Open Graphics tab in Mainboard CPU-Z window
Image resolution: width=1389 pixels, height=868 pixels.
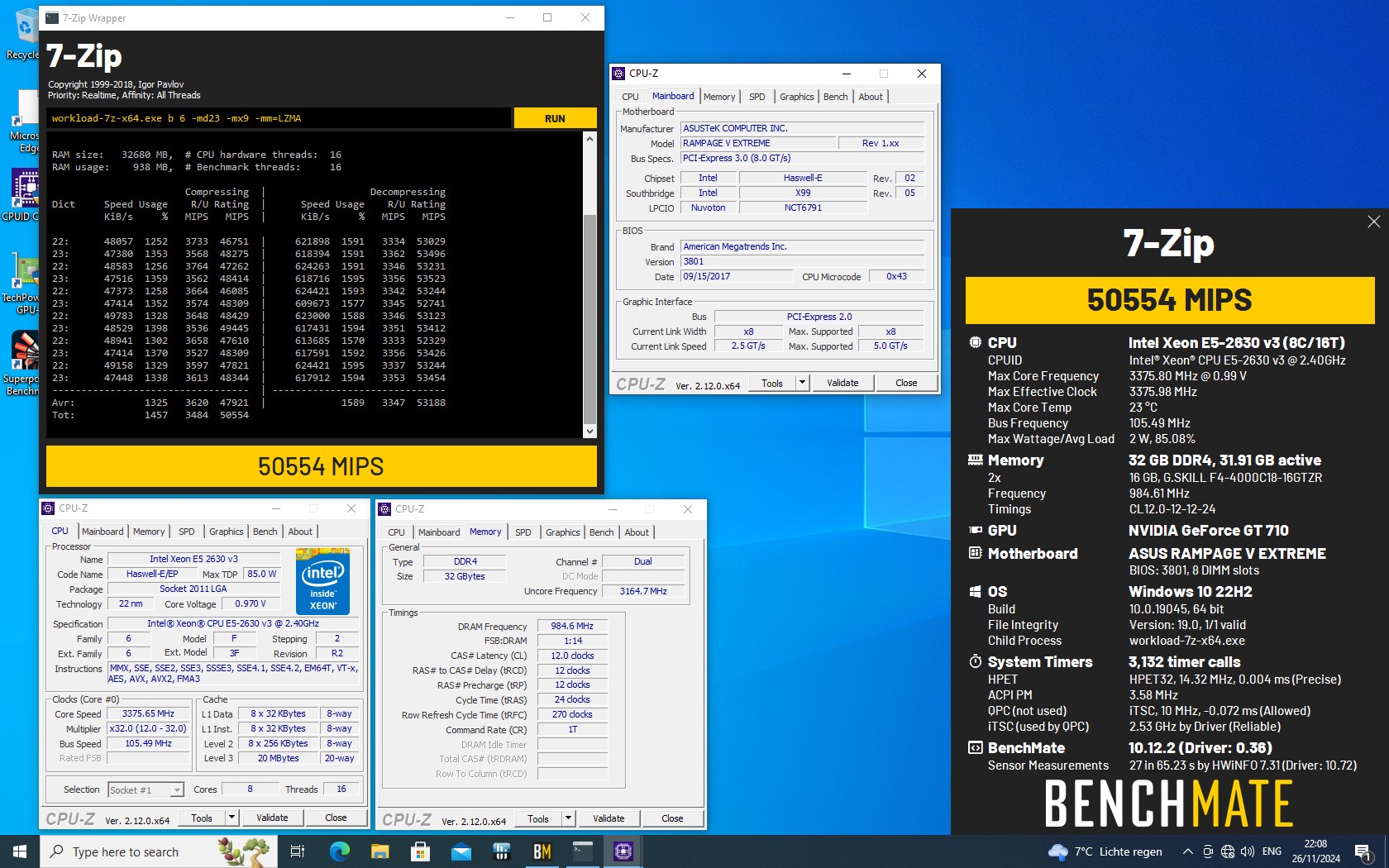(x=796, y=97)
